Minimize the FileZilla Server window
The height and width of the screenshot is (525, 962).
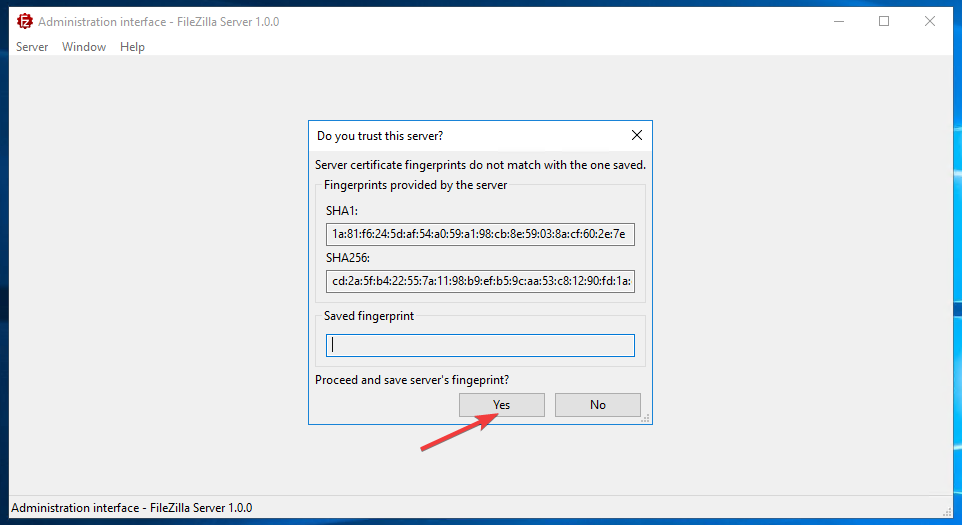(x=839, y=21)
